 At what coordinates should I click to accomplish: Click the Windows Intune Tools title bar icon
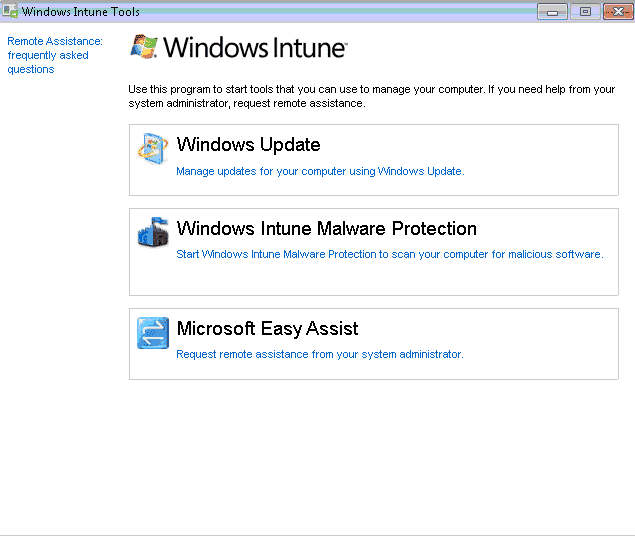coord(10,11)
